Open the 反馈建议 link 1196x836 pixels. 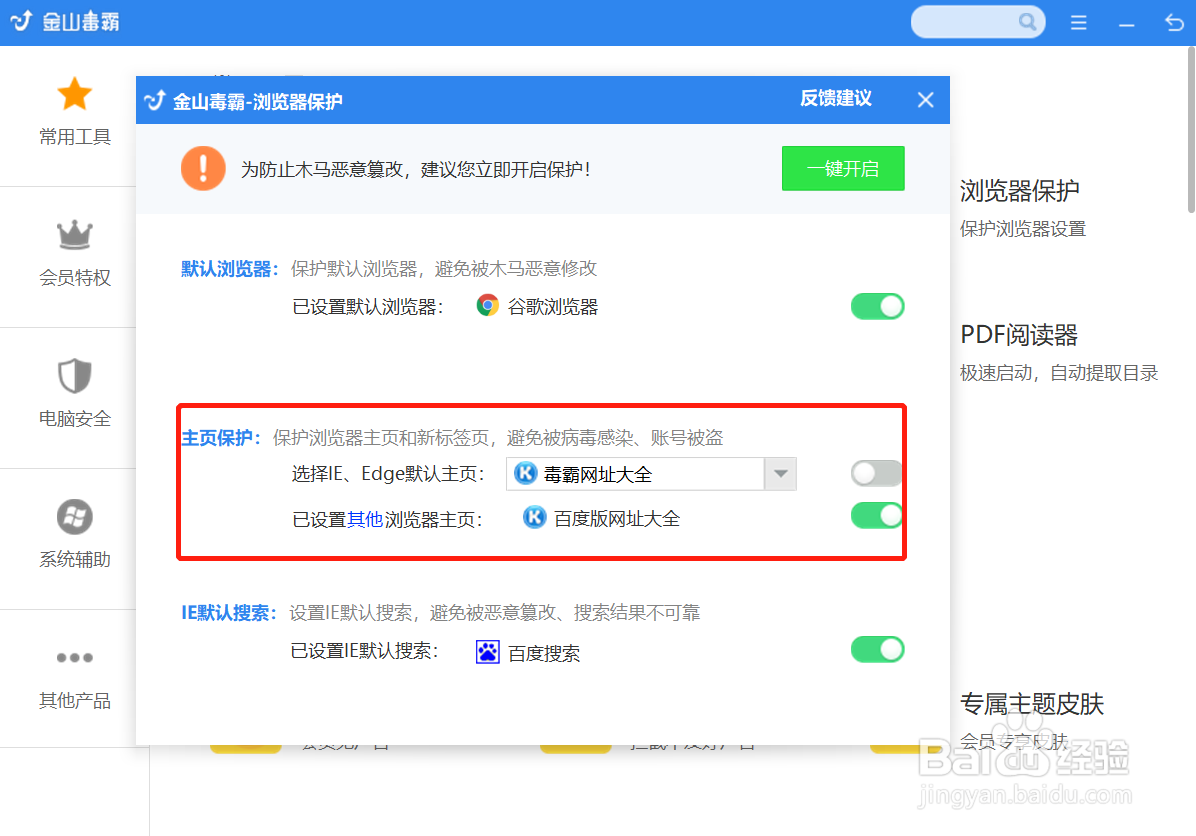(836, 98)
